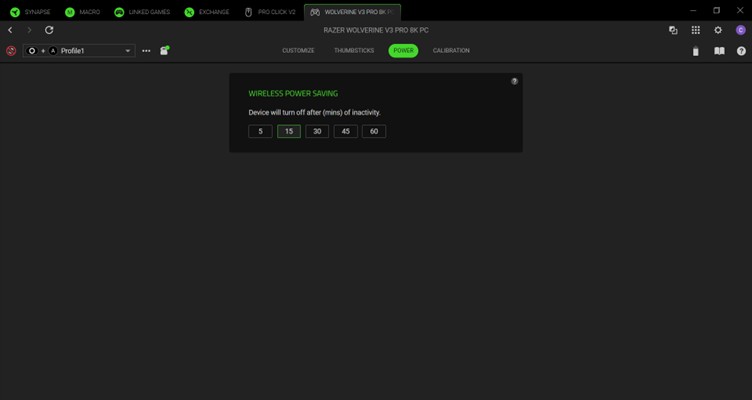Set inactivity timeout to 5 minutes
The height and width of the screenshot is (400, 752).
(x=260, y=131)
